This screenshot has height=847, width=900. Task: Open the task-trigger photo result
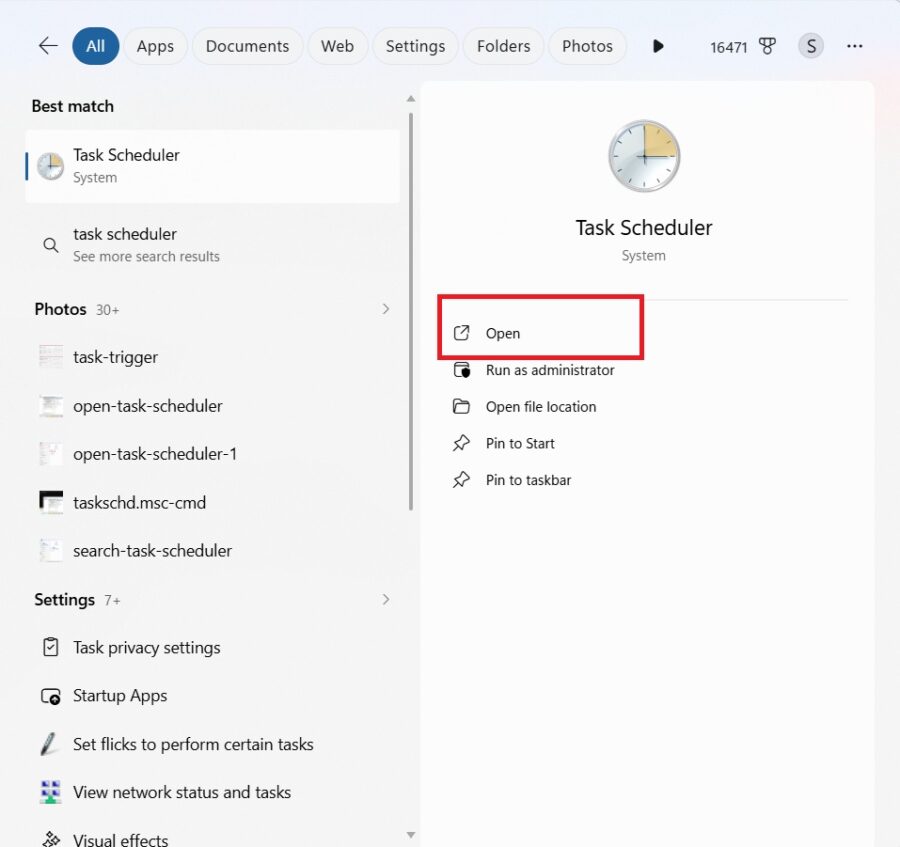click(x=212, y=357)
